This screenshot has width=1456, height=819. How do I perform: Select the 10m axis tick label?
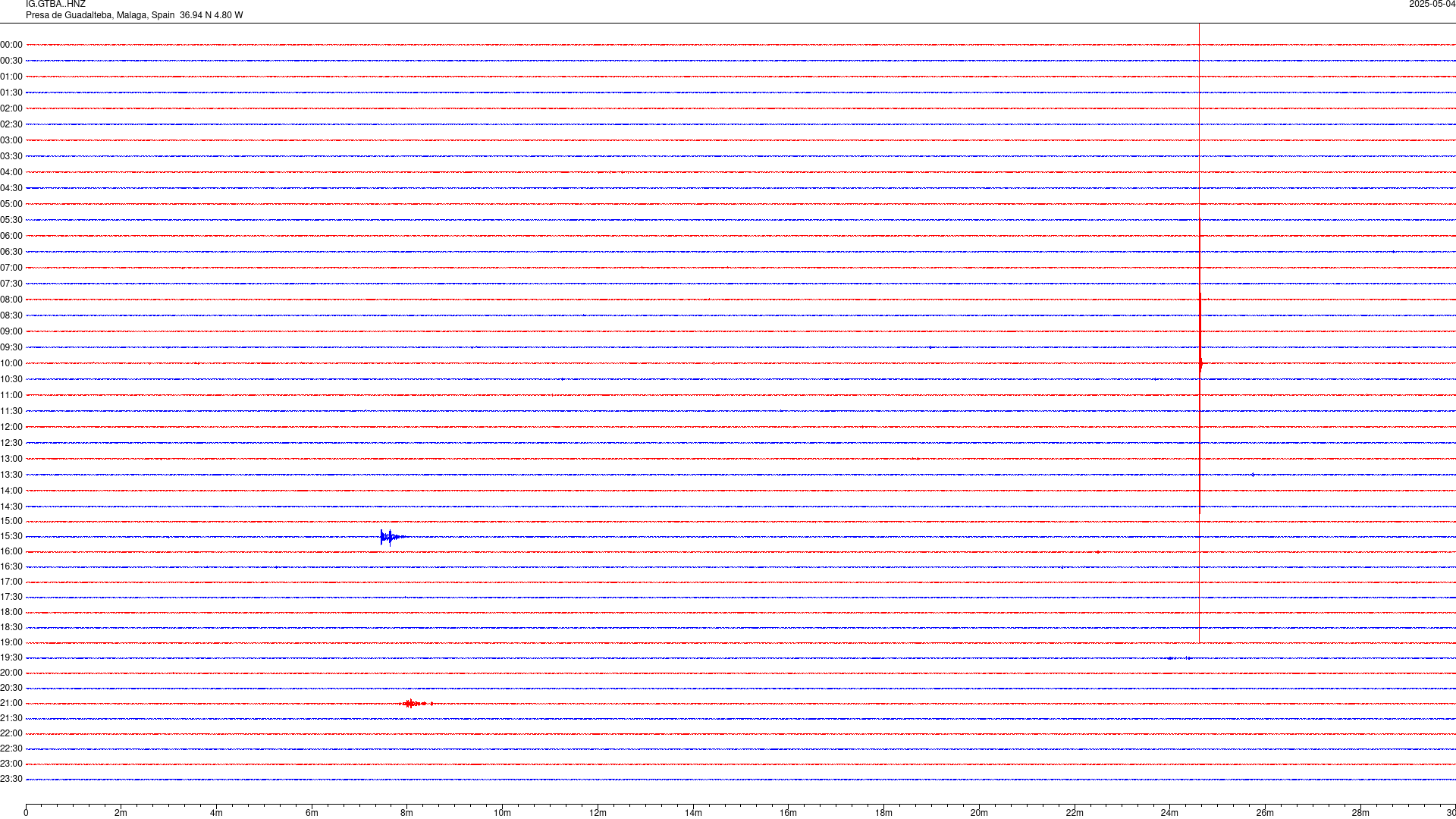[x=502, y=813]
